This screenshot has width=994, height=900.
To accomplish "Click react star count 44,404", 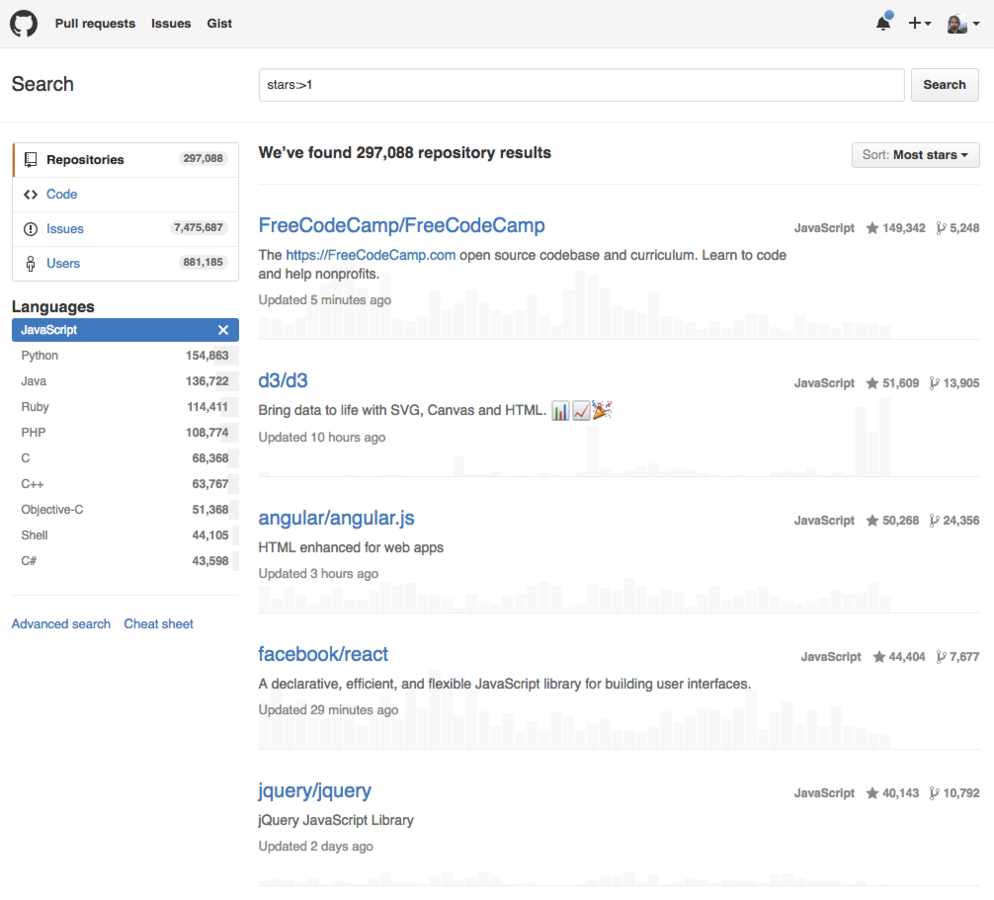I will [x=899, y=657].
